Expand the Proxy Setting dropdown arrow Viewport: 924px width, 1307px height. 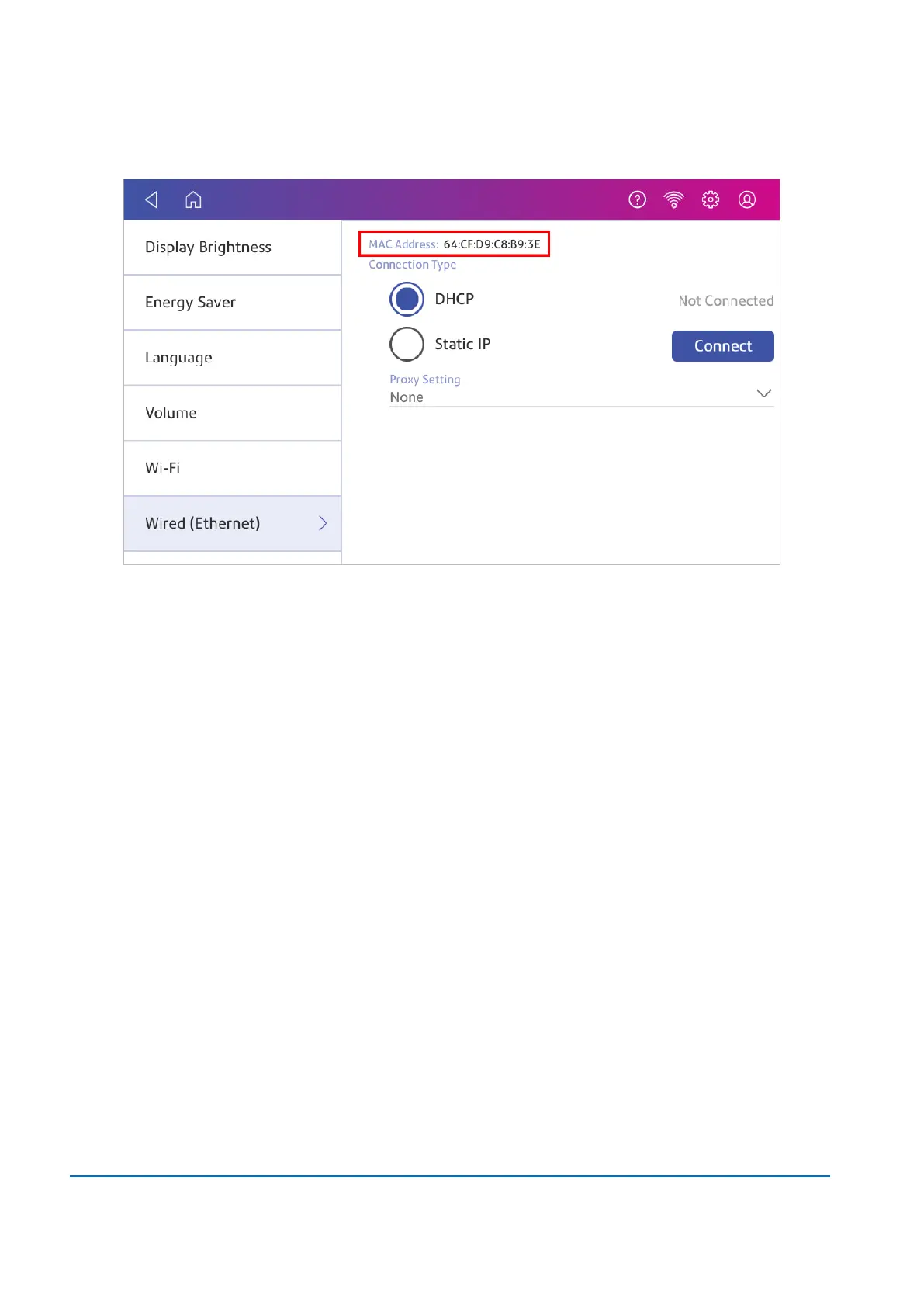764,393
